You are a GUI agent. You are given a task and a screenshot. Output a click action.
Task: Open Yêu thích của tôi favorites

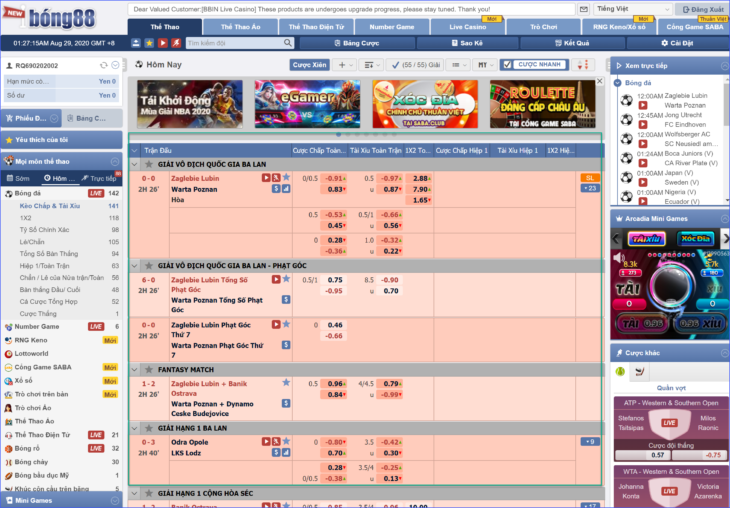61,140
